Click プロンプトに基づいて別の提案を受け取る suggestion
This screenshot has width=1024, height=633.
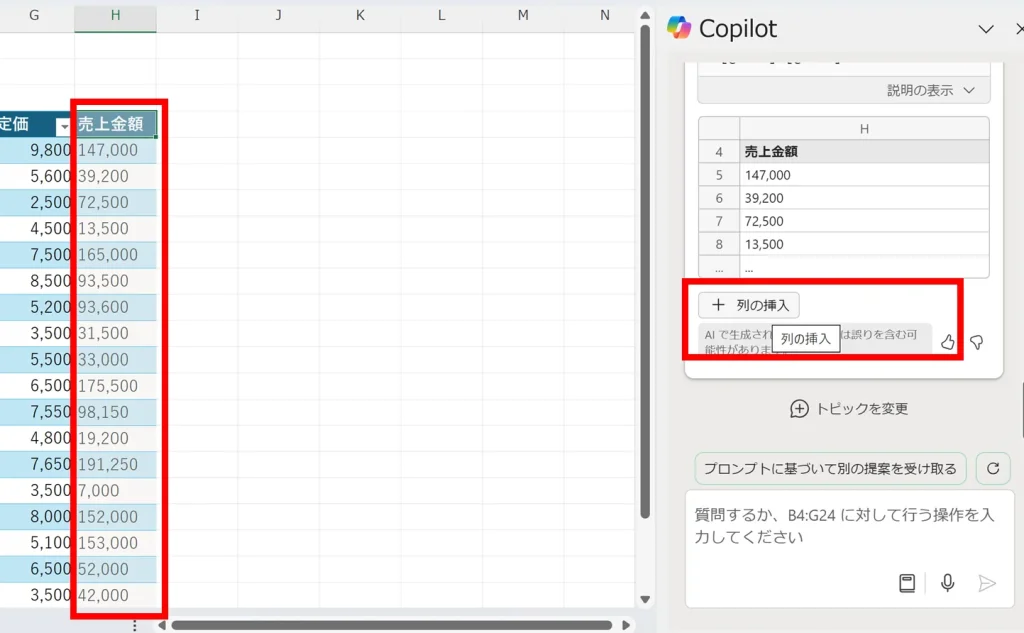(x=830, y=468)
